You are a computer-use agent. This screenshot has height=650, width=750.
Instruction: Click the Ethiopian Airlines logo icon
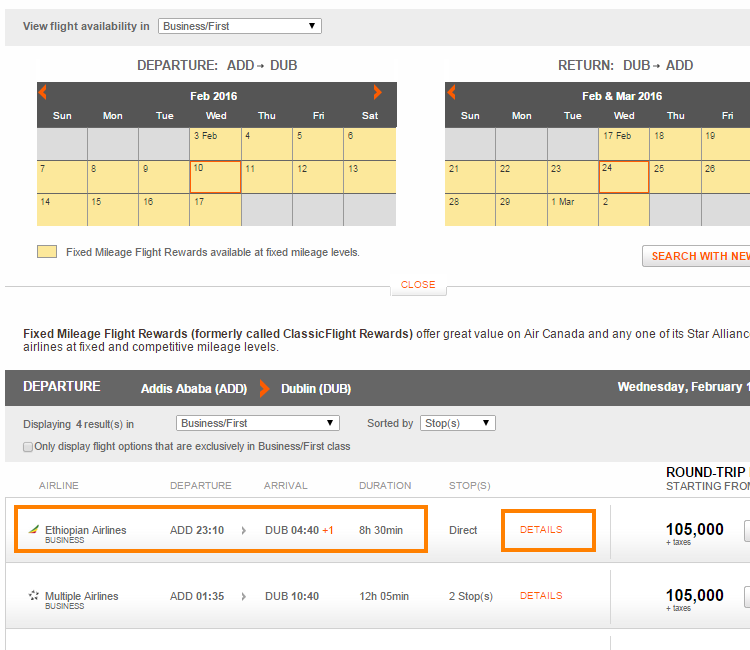[34, 530]
